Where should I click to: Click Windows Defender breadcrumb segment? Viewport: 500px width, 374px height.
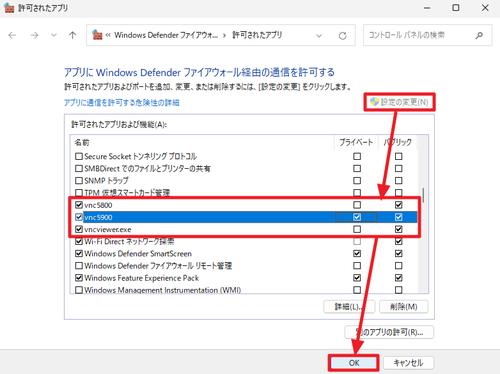pos(166,35)
